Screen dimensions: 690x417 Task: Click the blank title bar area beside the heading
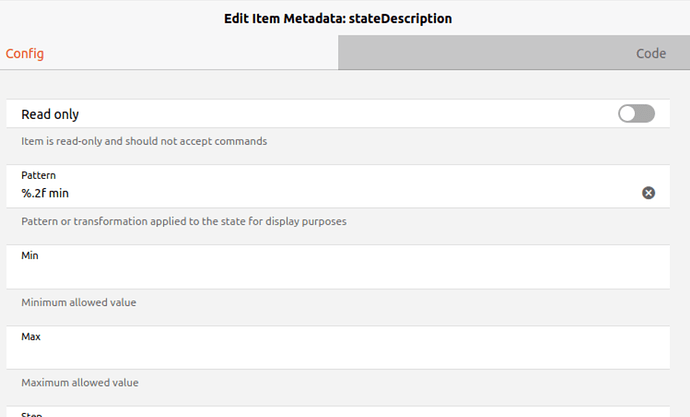pos(580,17)
